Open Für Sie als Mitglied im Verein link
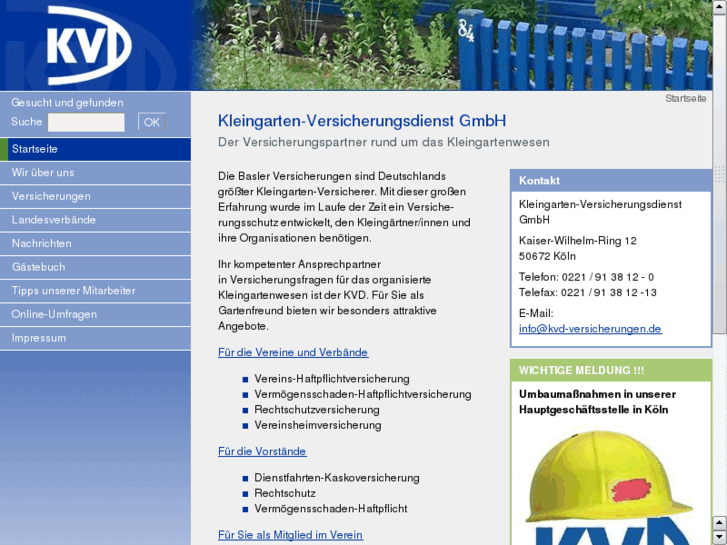The width and height of the screenshot is (727, 545). [x=290, y=535]
